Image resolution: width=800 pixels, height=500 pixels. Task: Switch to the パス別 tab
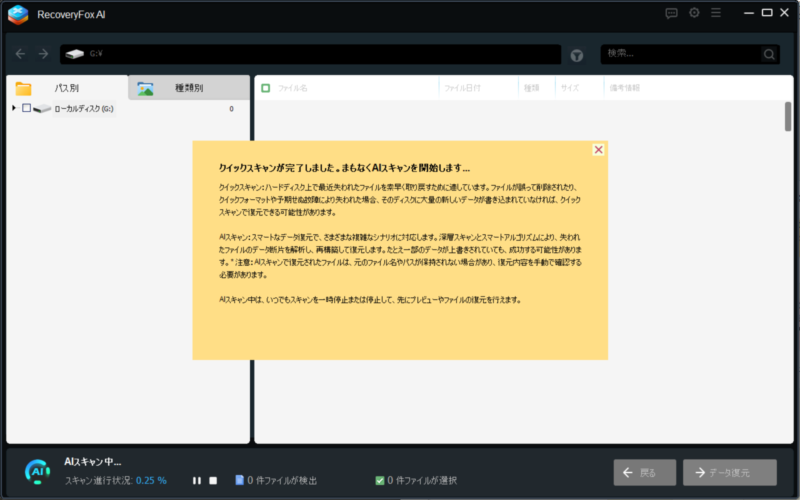tap(67, 88)
